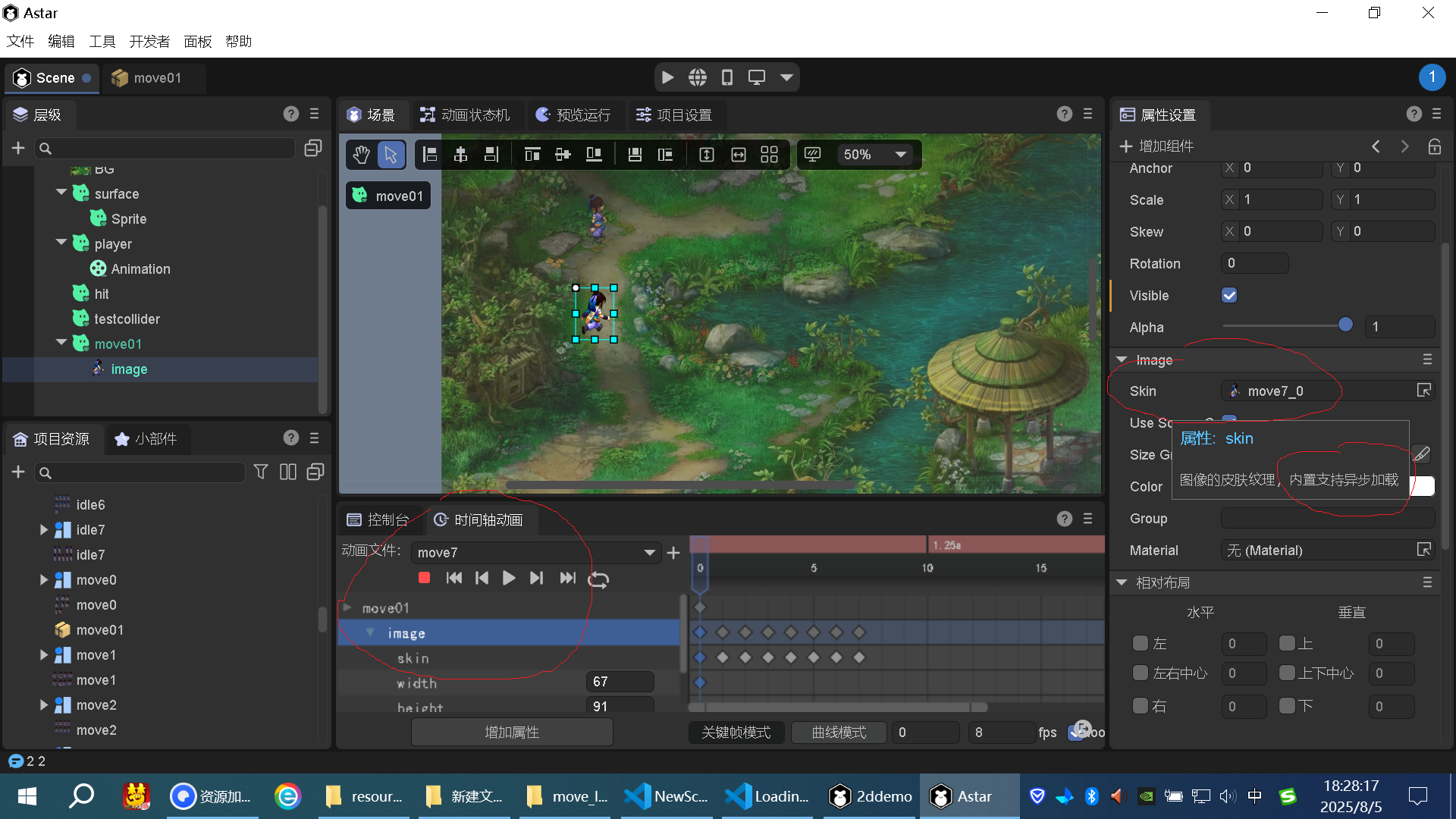Click the two-column layout icon in assets
The height and width of the screenshot is (819, 1456).
288,472
